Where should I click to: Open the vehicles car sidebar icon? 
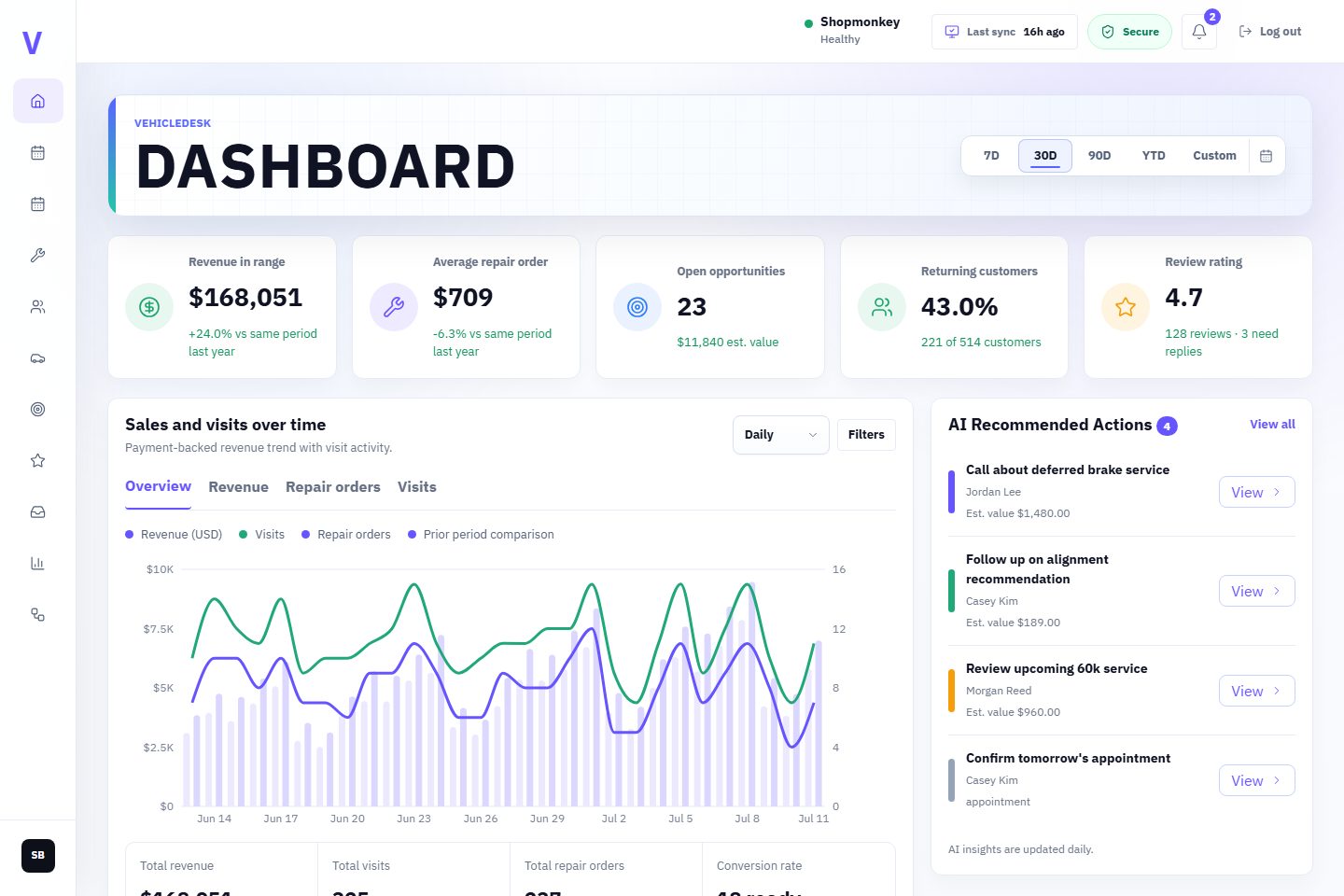[37, 357]
